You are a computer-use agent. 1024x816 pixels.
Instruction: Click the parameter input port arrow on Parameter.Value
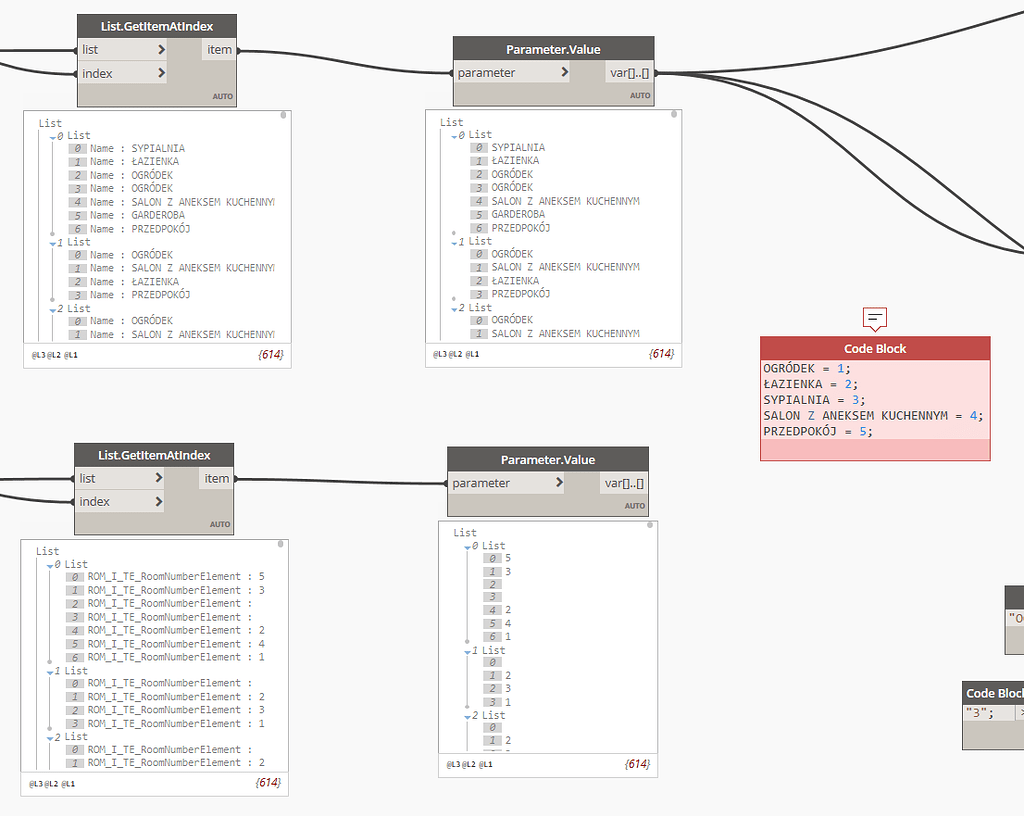tap(562, 72)
